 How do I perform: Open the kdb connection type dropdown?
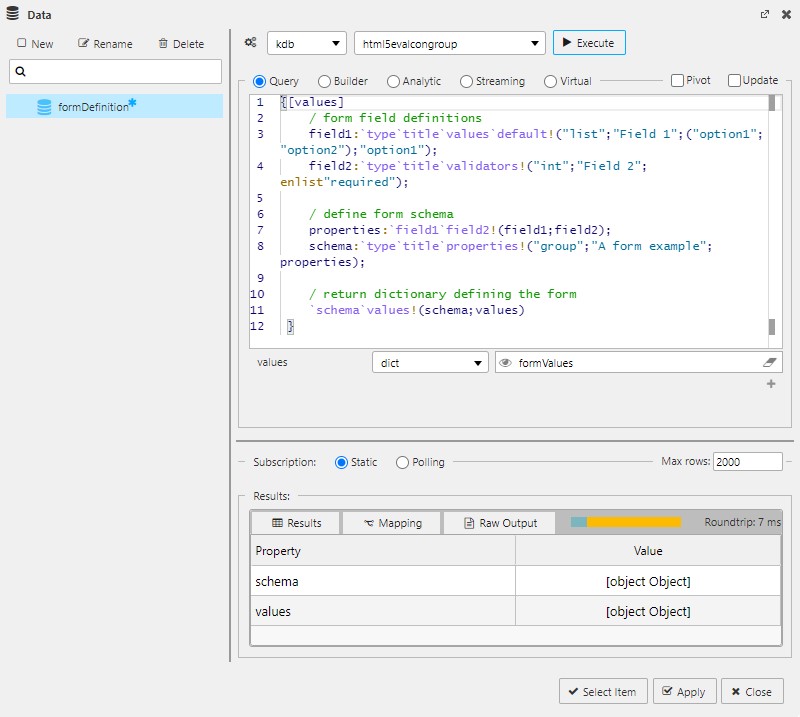[306, 43]
